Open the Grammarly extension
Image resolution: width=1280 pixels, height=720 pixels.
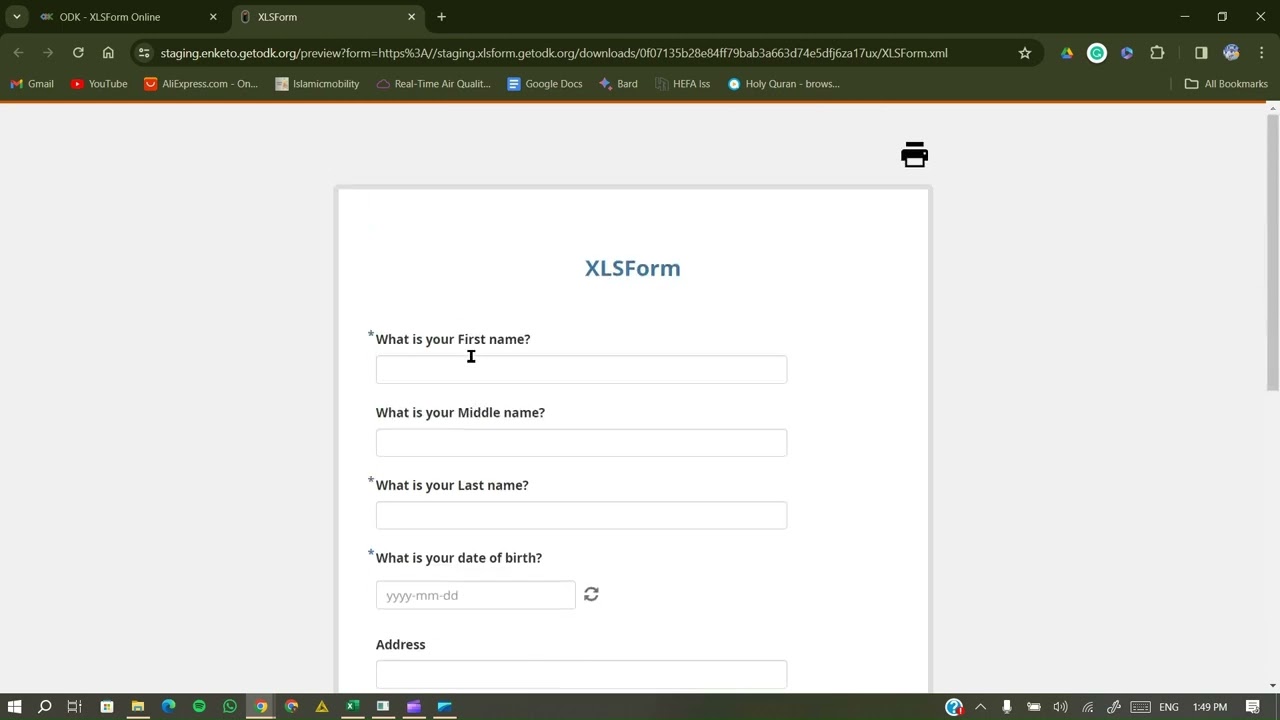(x=1097, y=53)
